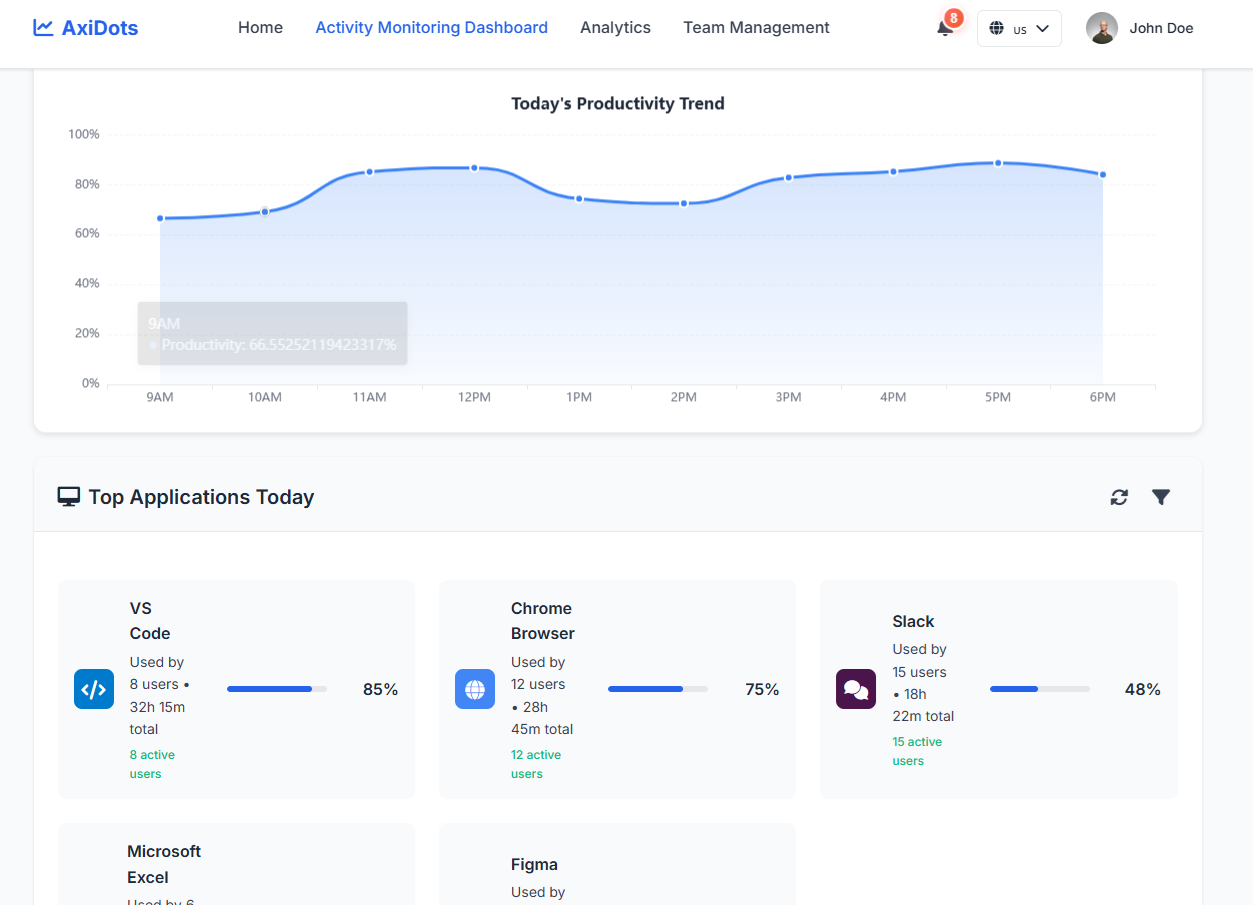1253x905 pixels.
Task: Click the 'Chrome Browser' app name
Action: [543, 621]
